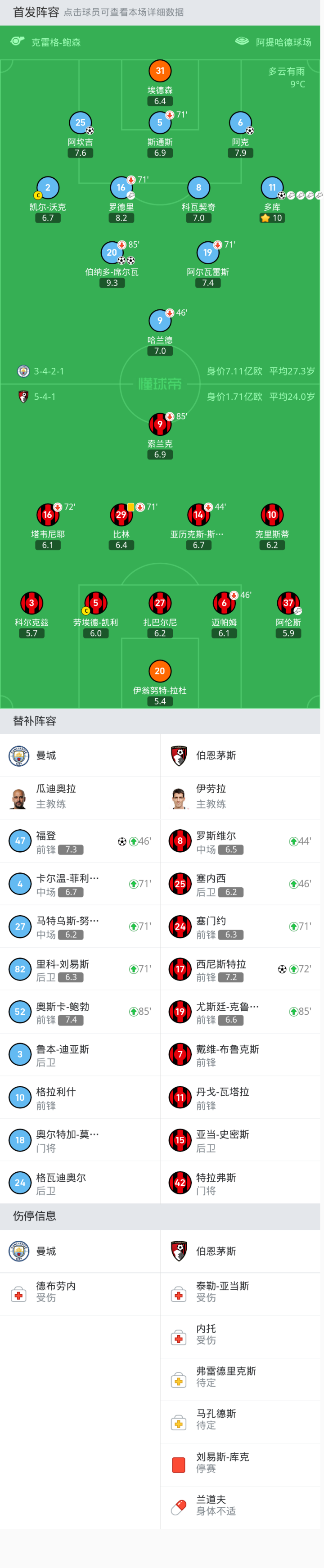Image resolution: width=324 pixels, height=1568 pixels.
Task: Tap 多库 number 11 player circle
Action: click(272, 187)
